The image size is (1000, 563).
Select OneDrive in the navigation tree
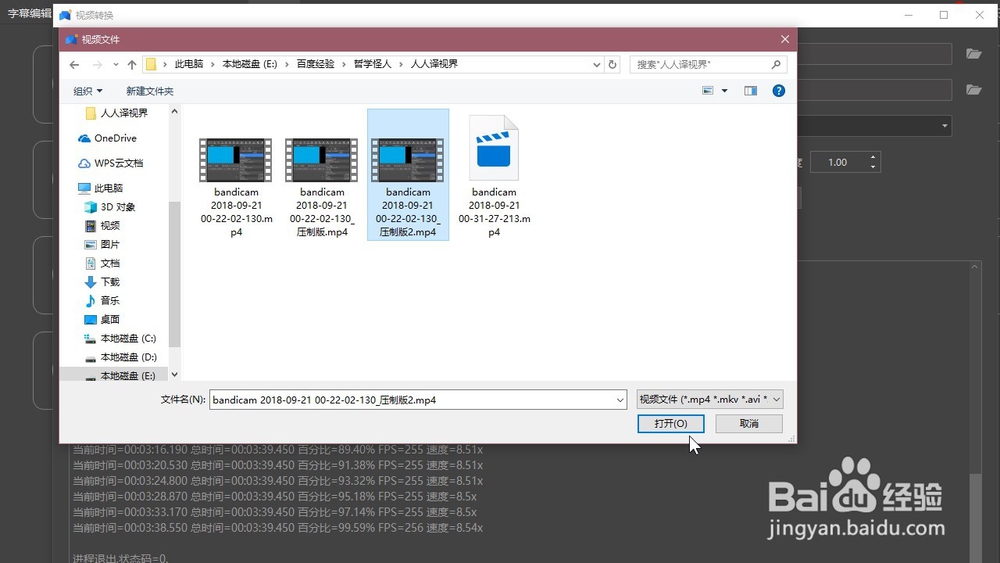(x=107, y=138)
